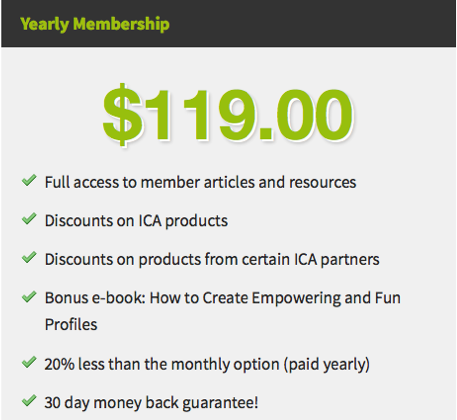
Task: Click text about discounts from certain ICA partners
Action: [x=212, y=259]
